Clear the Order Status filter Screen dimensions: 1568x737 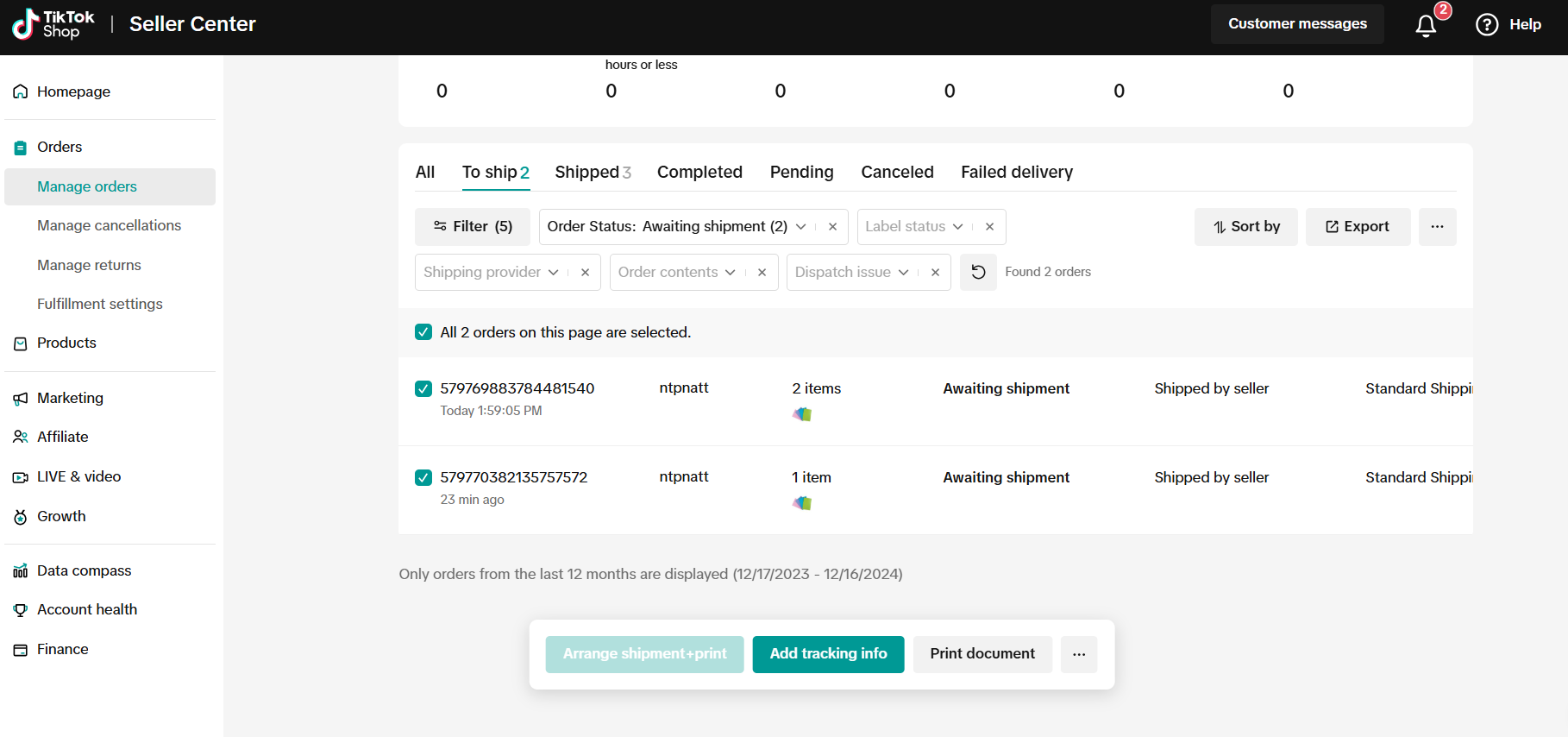pos(832,227)
